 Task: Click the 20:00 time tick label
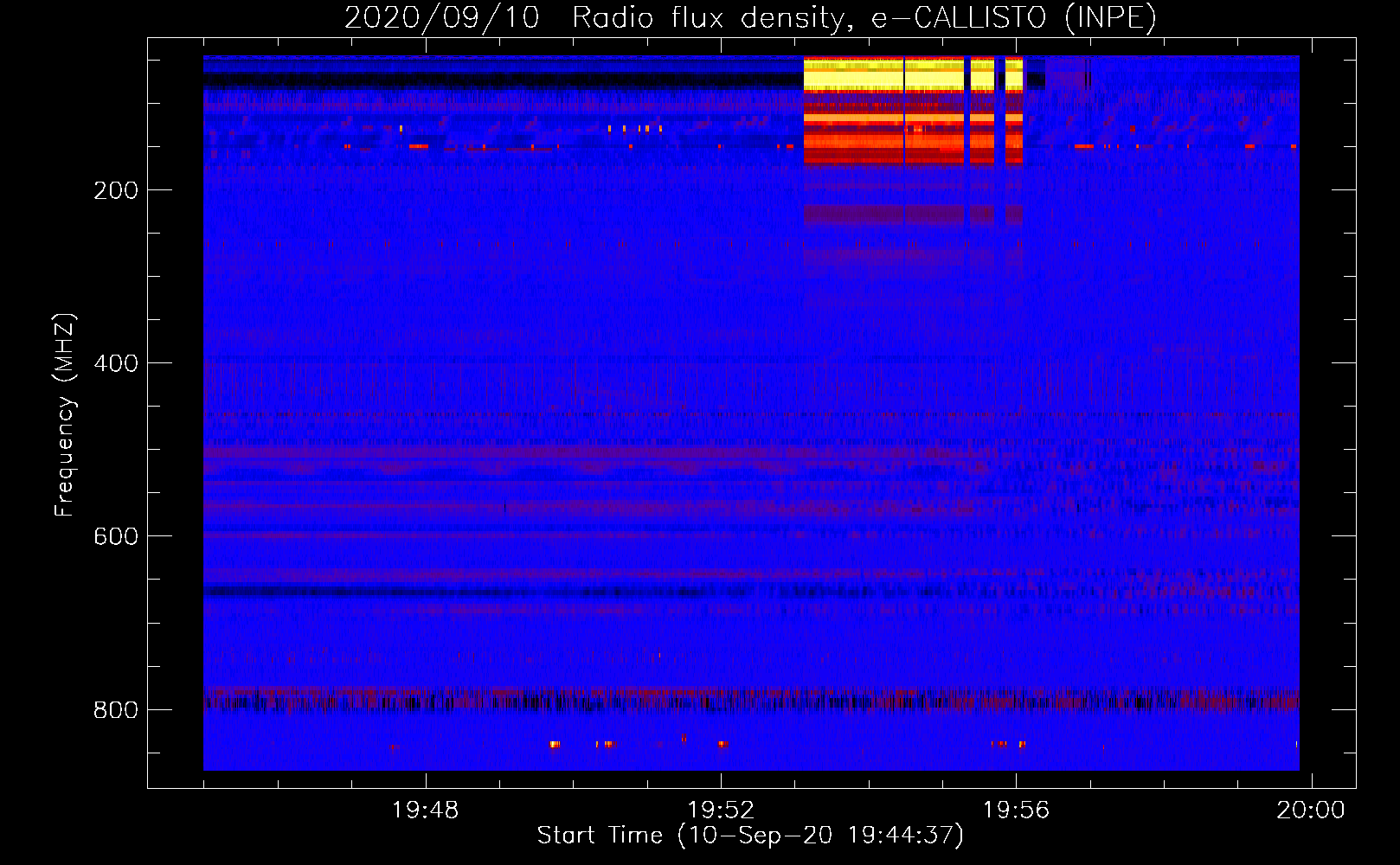[1312, 811]
